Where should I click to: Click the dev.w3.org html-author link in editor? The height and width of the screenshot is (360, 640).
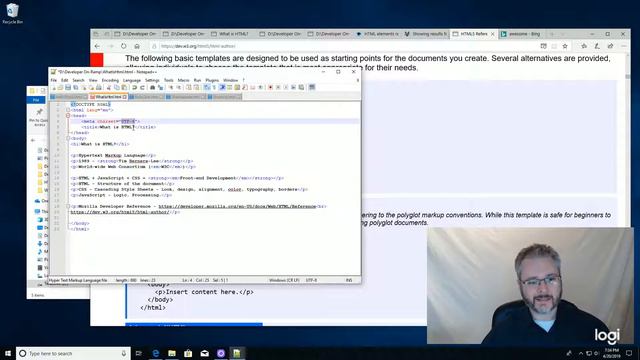[x=120, y=212]
